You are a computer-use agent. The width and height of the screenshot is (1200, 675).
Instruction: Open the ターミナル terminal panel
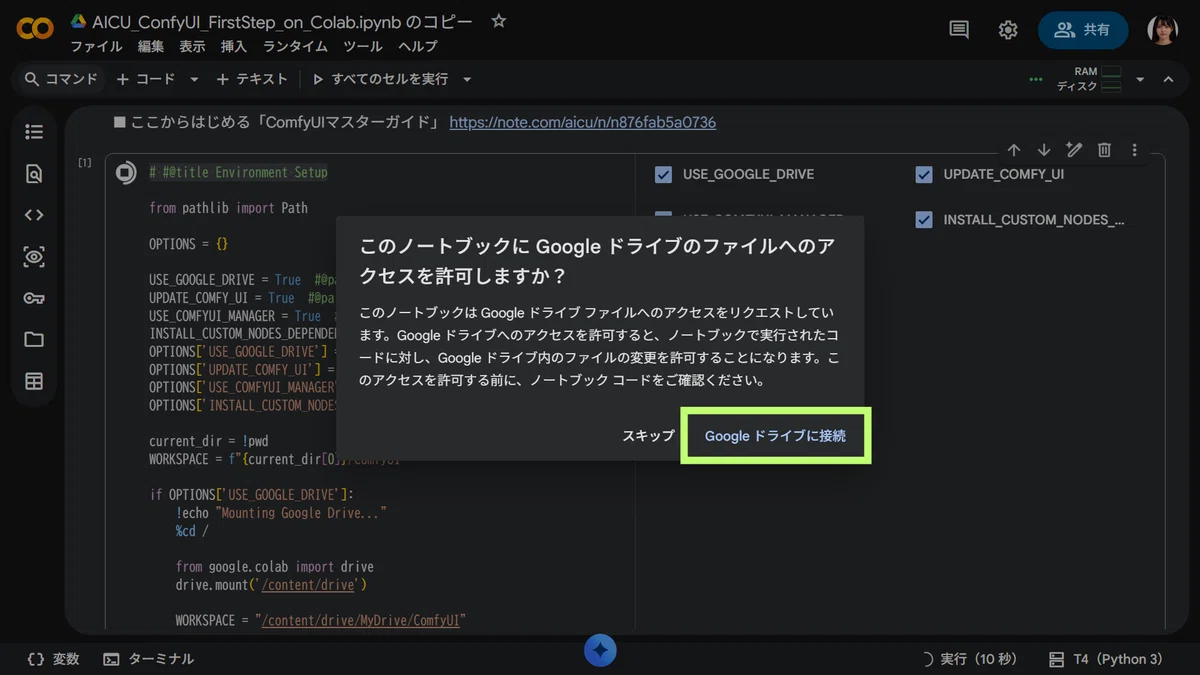pos(149,659)
